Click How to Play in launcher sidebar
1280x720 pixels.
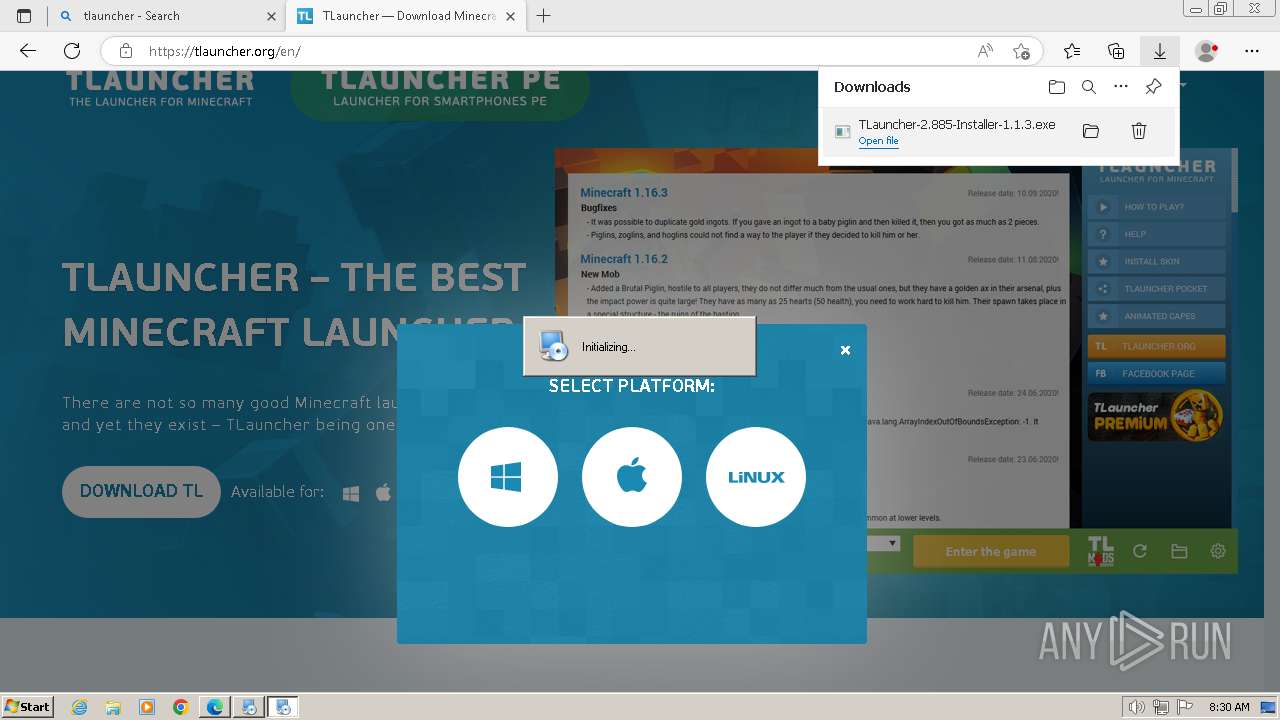click(x=1156, y=207)
